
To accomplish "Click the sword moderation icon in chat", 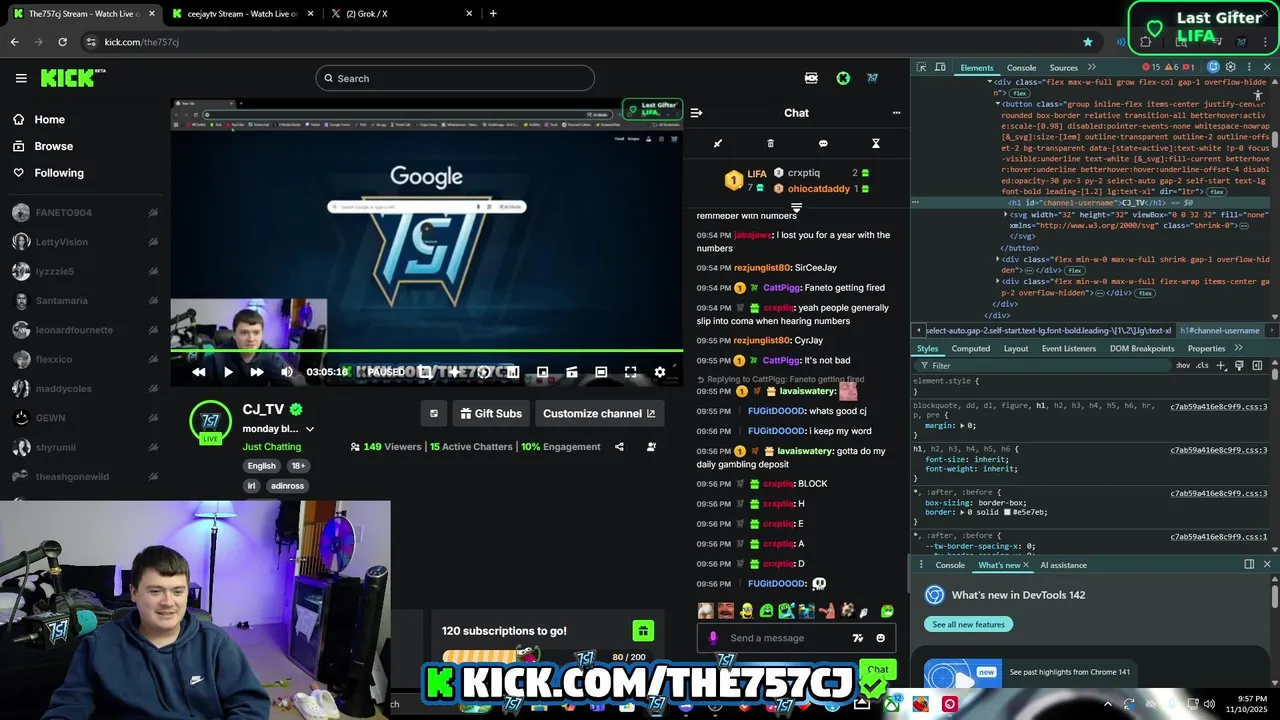I will tap(717, 143).
